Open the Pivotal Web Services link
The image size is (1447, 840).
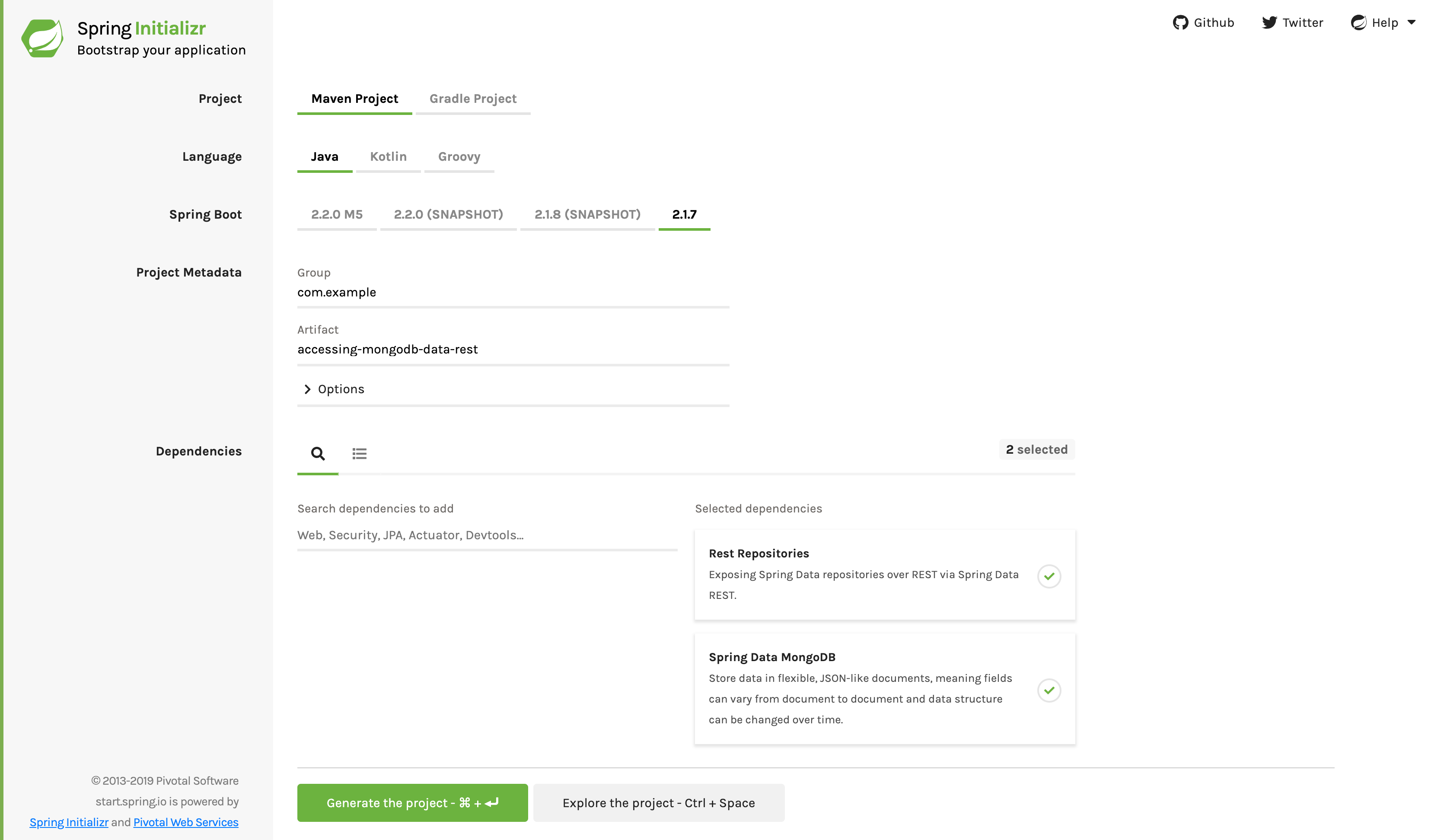click(x=185, y=822)
